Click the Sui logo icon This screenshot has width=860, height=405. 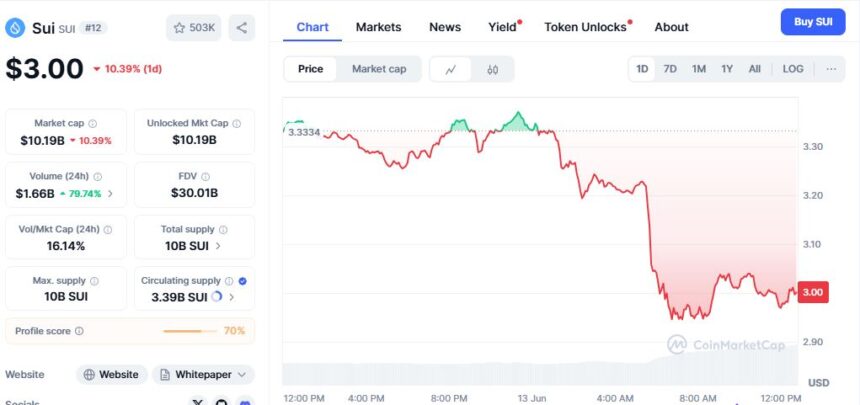(15, 27)
